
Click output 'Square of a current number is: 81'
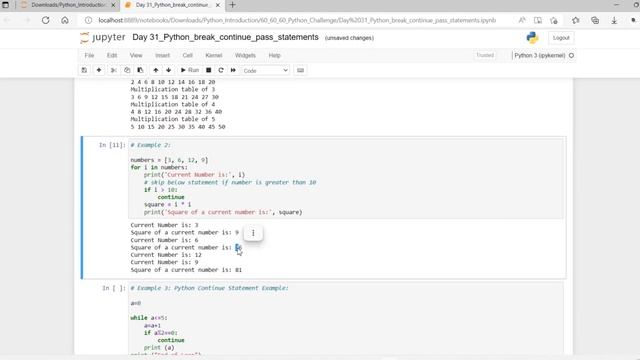(x=186, y=270)
